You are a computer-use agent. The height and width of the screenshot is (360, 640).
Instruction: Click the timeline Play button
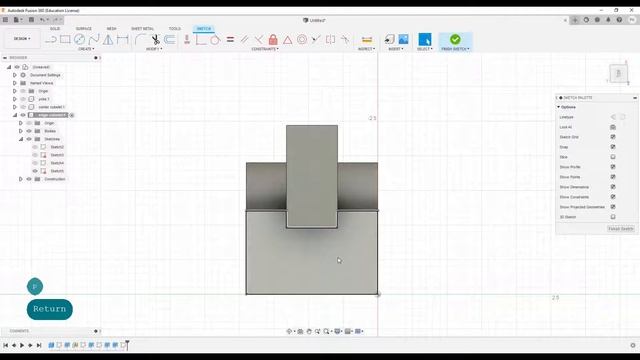pyautogui.click(x=22, y=345)
